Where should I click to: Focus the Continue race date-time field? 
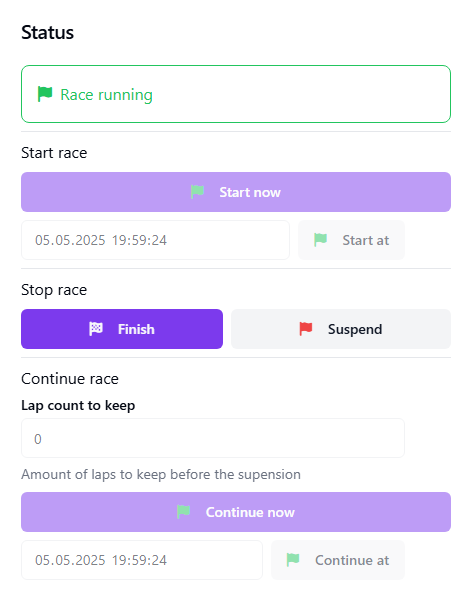142,560
